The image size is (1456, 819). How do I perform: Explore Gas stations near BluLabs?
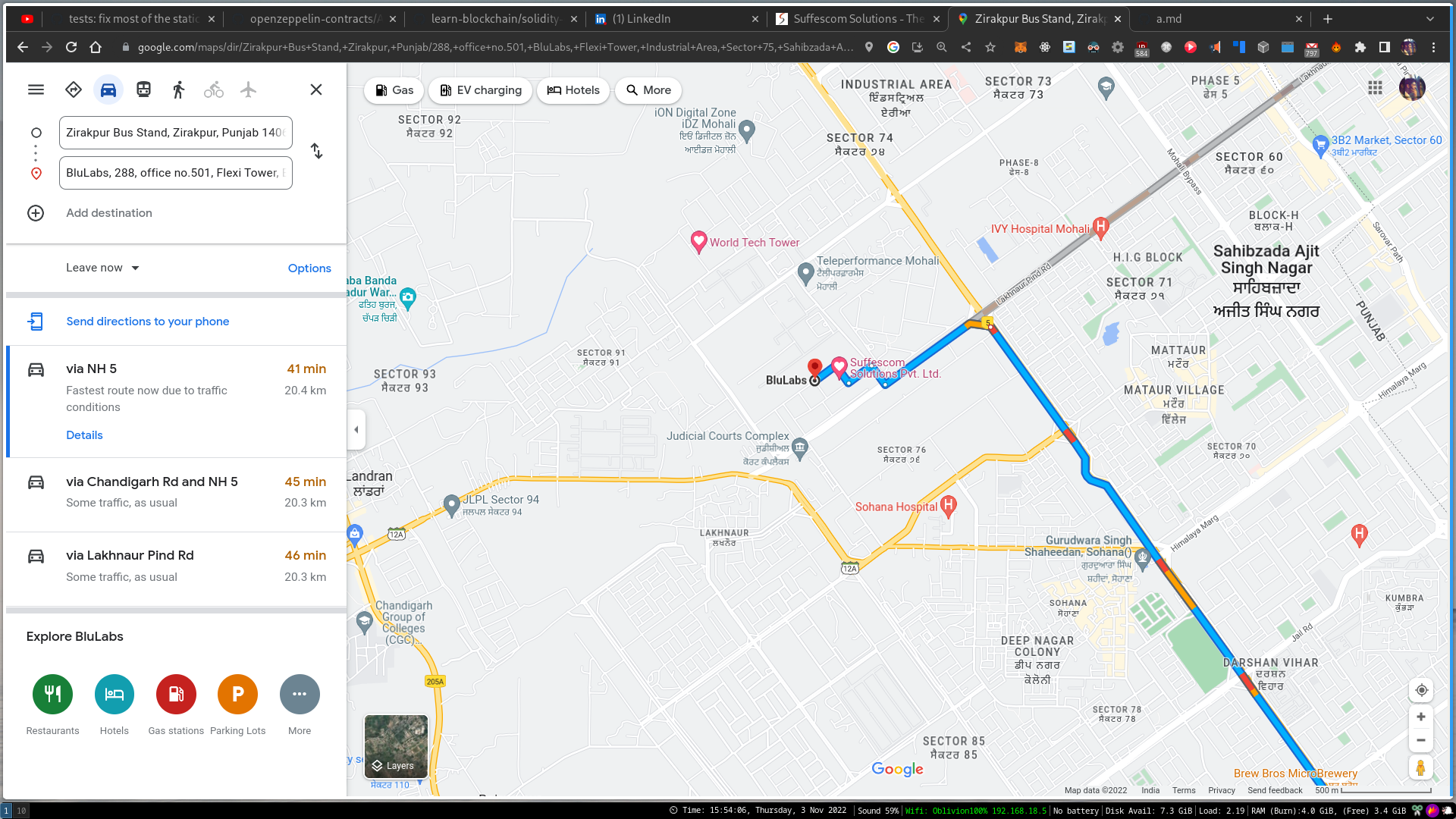coord(176,694)
